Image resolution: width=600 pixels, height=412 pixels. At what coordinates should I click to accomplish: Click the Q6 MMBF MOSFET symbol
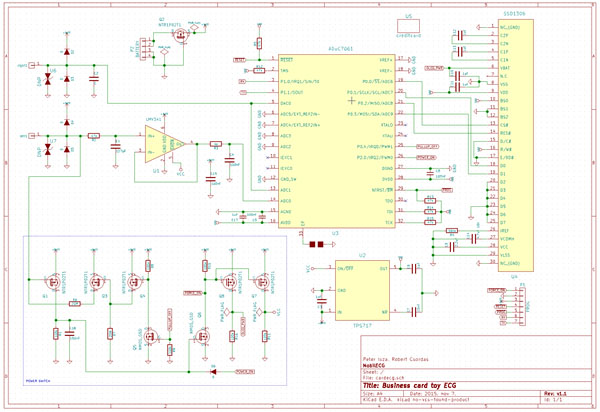202,337
